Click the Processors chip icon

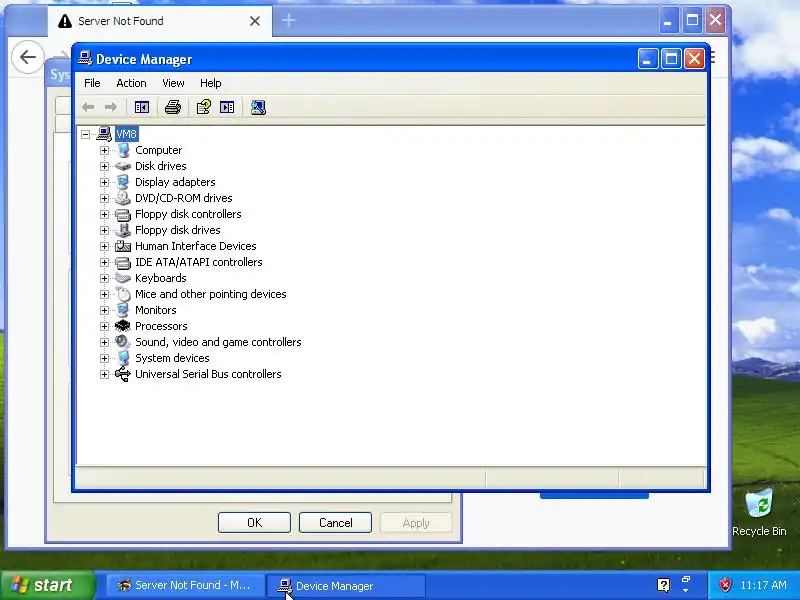click(x=123, y=326)
